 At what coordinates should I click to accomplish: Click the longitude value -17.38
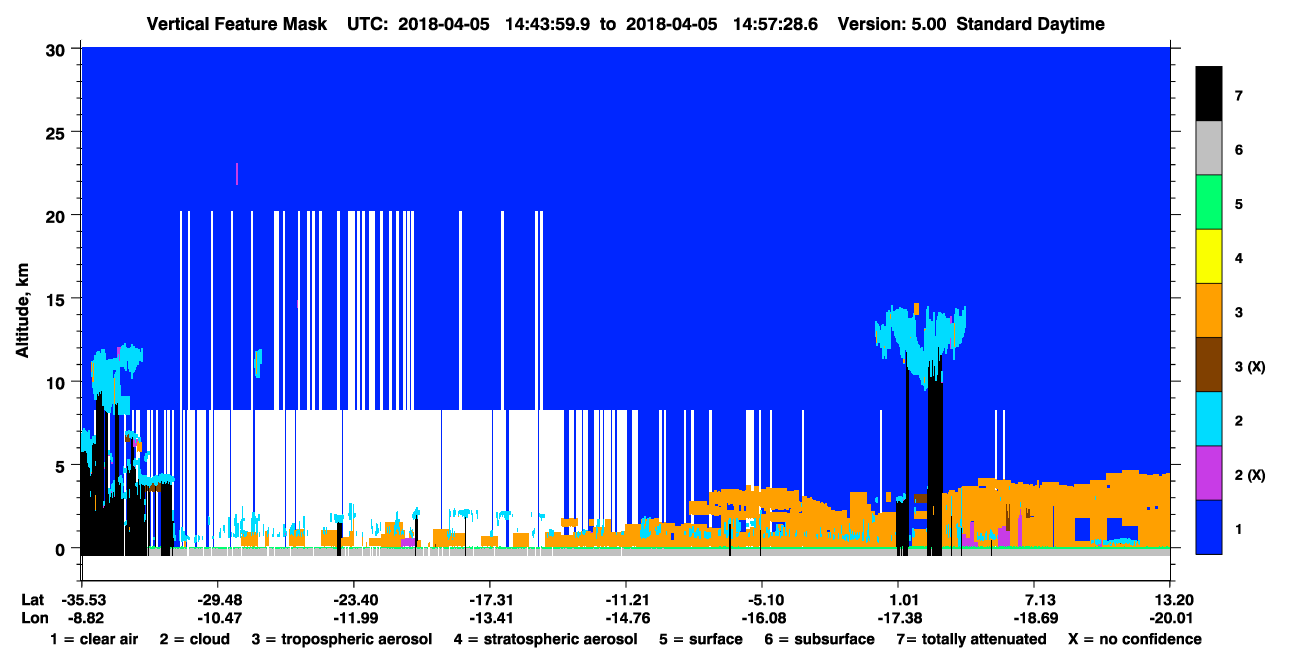click(x=898, y=617)
